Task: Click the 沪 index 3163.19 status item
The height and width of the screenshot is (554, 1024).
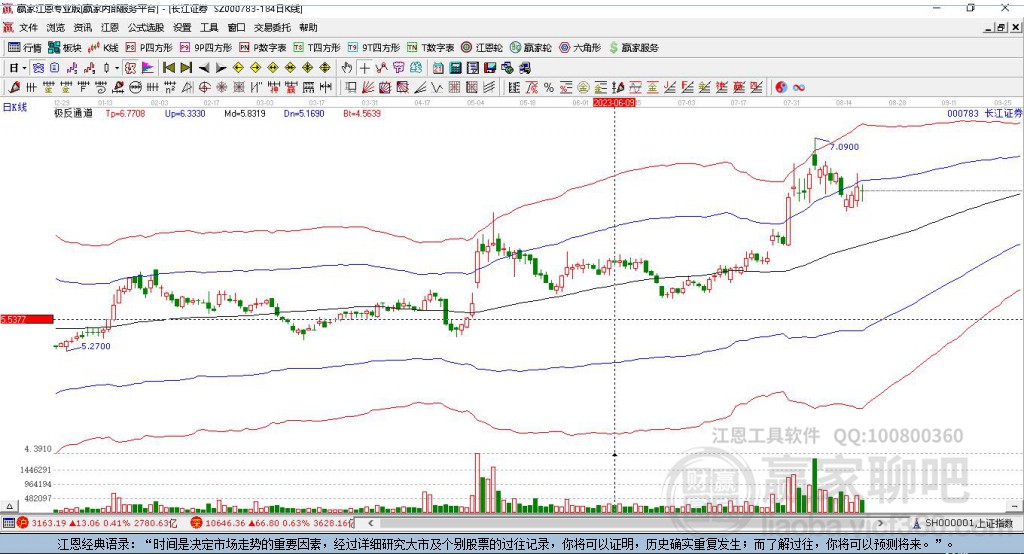Action: coord(97,523)
